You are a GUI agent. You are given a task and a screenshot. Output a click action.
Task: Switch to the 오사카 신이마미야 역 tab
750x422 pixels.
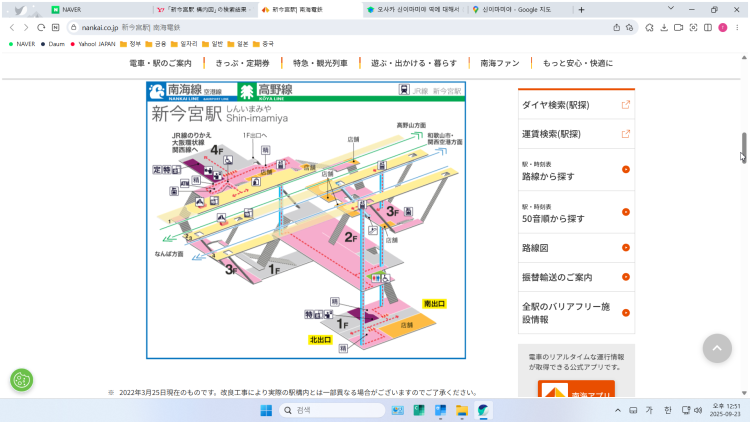414,10
